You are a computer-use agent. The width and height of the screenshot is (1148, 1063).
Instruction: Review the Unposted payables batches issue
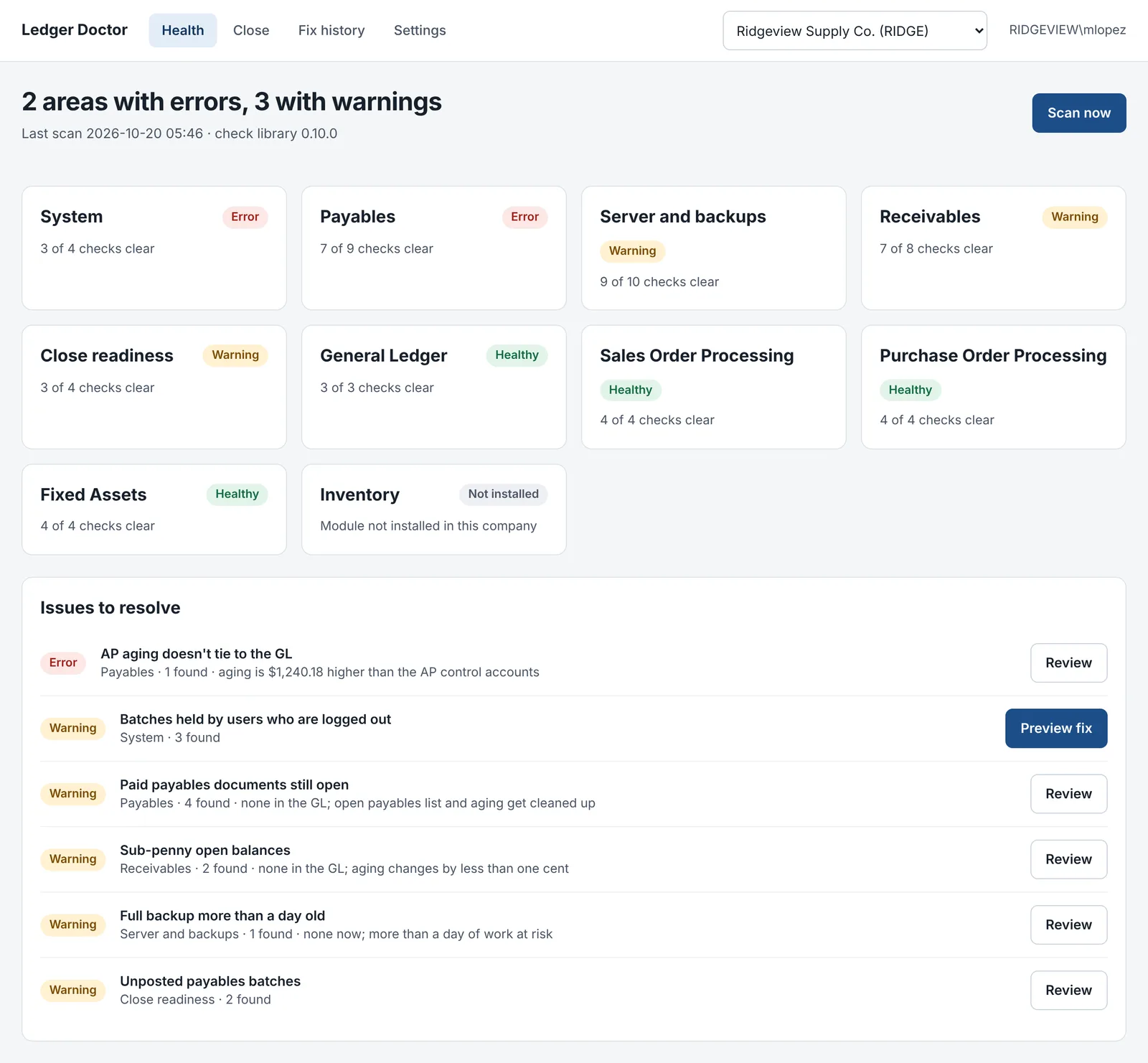(1069, 991)
